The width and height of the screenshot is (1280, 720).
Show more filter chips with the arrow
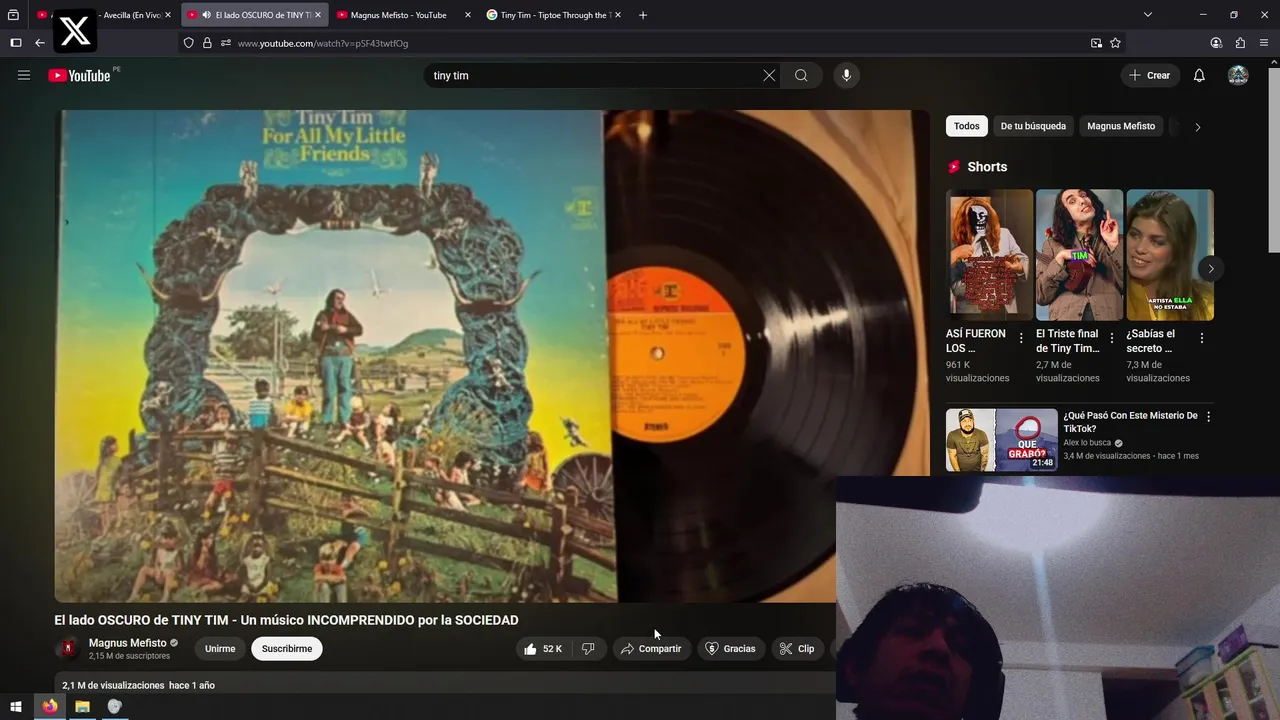1198,127
